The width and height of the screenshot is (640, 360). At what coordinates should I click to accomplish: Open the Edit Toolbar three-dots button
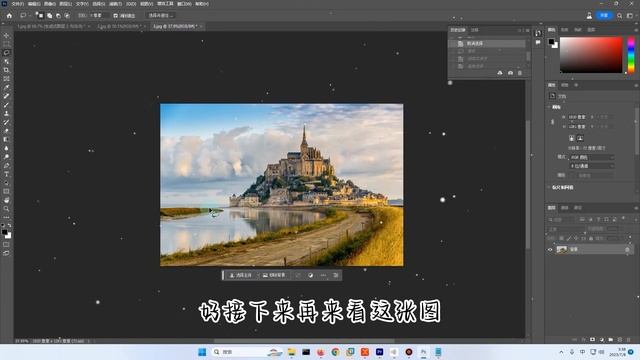click(x=6, y=217)
